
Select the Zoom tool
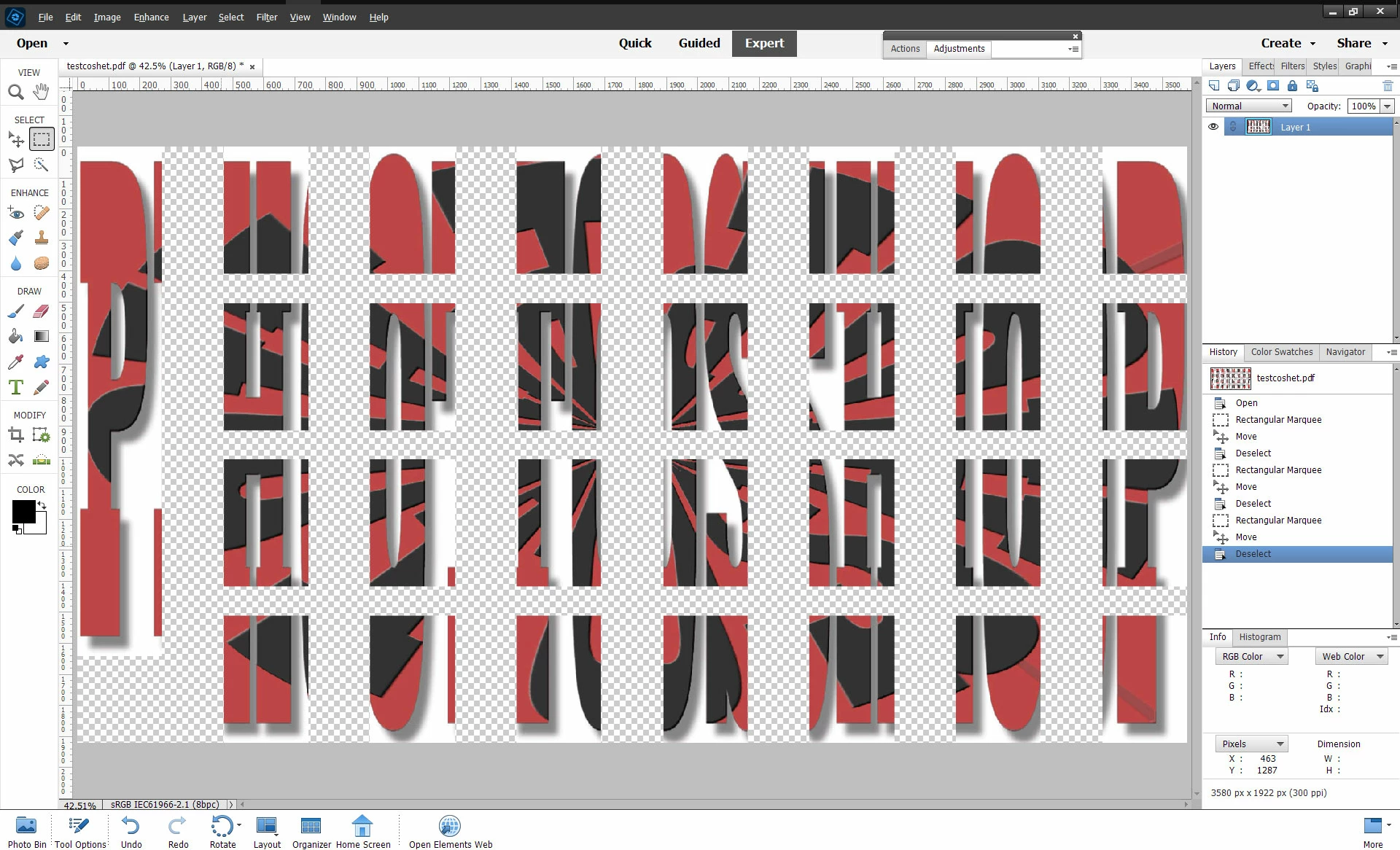[x=16, y=93]
